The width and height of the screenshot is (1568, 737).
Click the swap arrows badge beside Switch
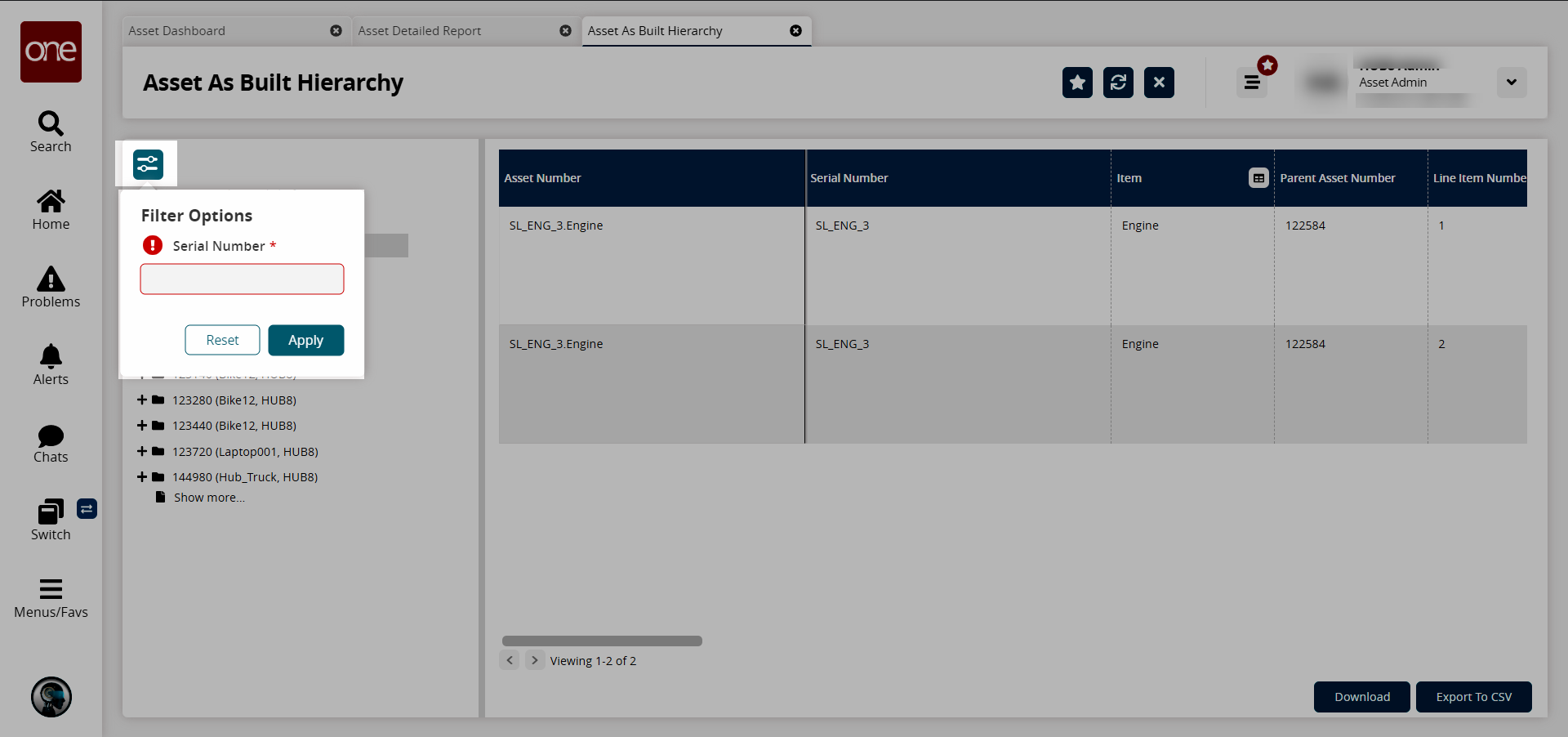click(x=87, y=509)
